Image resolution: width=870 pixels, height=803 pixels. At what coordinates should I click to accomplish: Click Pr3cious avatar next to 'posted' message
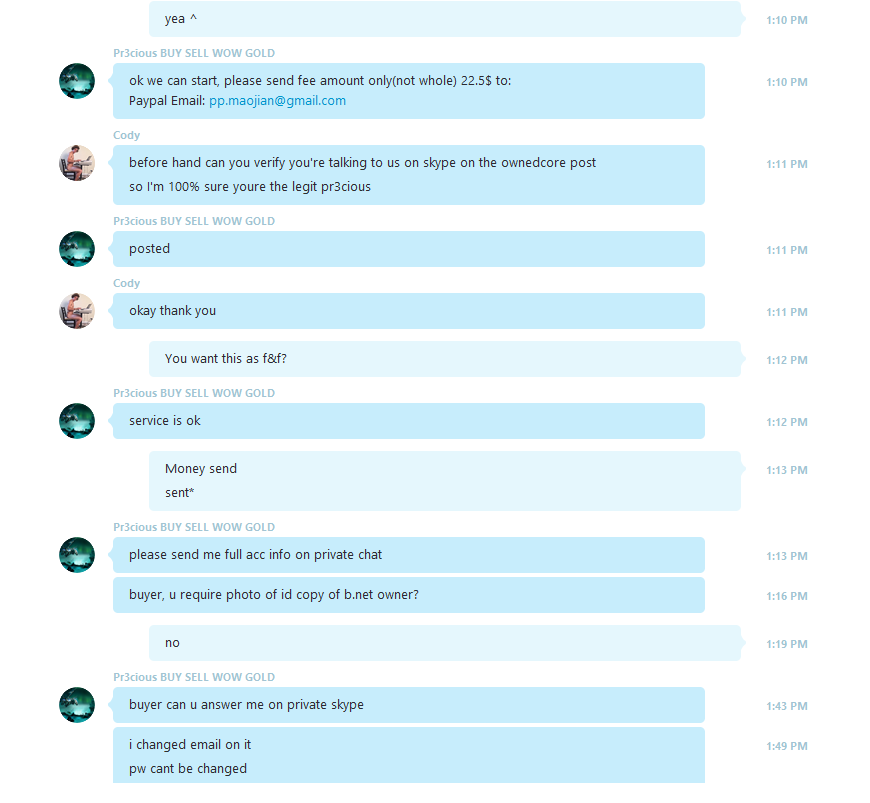[77, 249]
